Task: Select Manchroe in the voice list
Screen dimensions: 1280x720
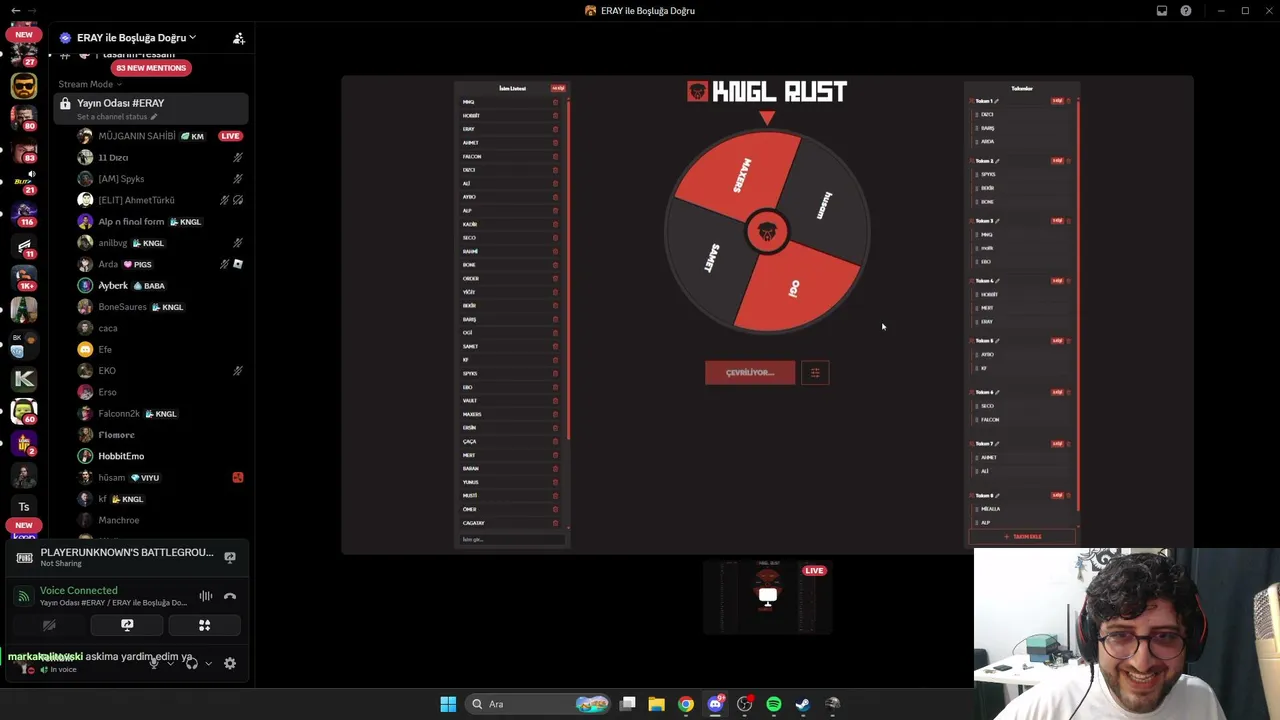Action: [160, 520]
